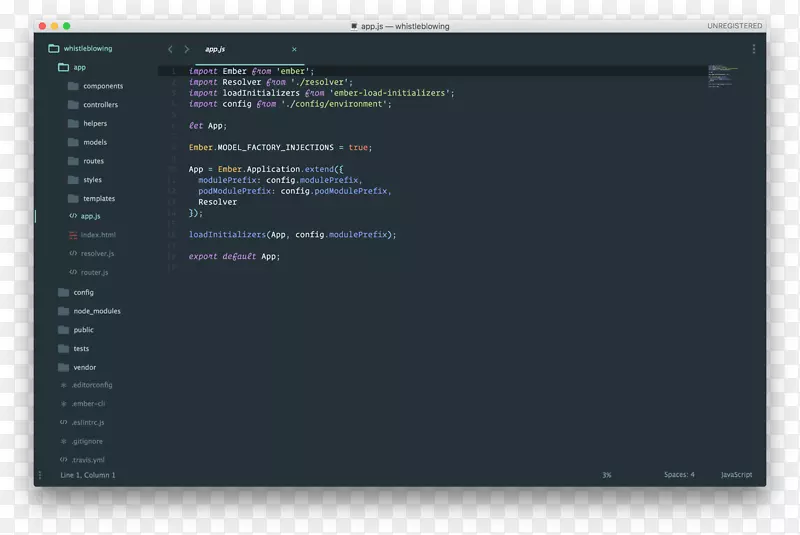Image resolution: width=800 pixels, height=535 pixels.
Task: Open .gitignore file
Action: click(x=82, y=442)
